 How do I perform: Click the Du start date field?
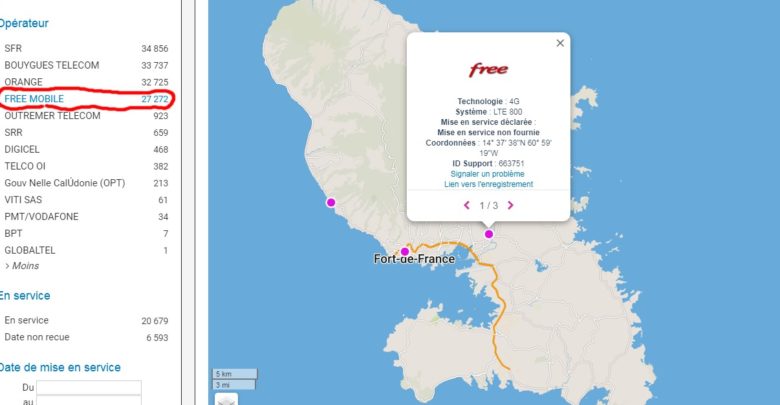coord(89,388)
